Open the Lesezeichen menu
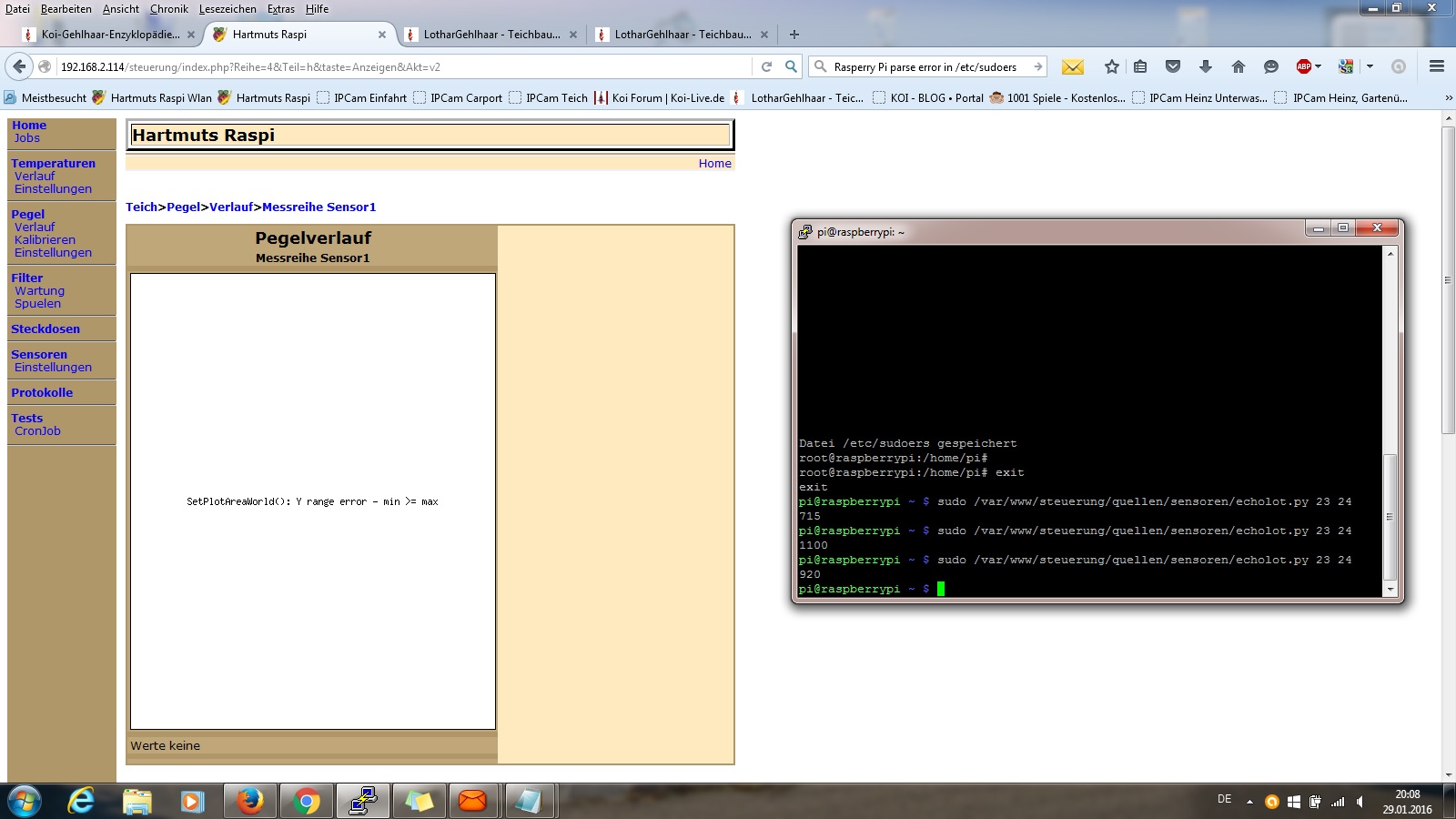 tap(227, 9)
